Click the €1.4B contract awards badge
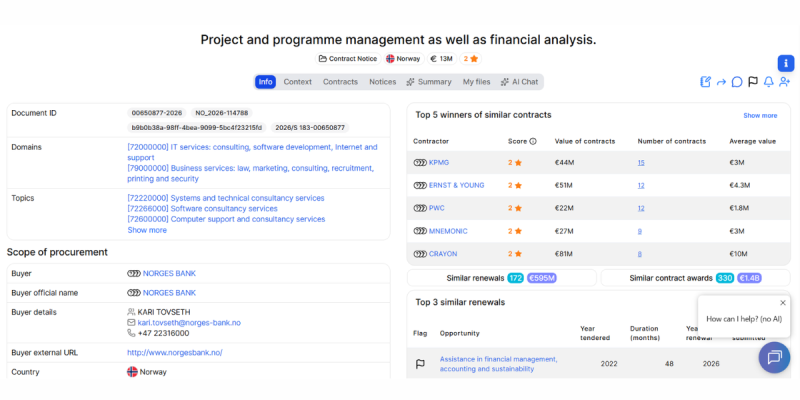This screenshot has width=800, height=400. pyautogui.click(x=749, y=278)
